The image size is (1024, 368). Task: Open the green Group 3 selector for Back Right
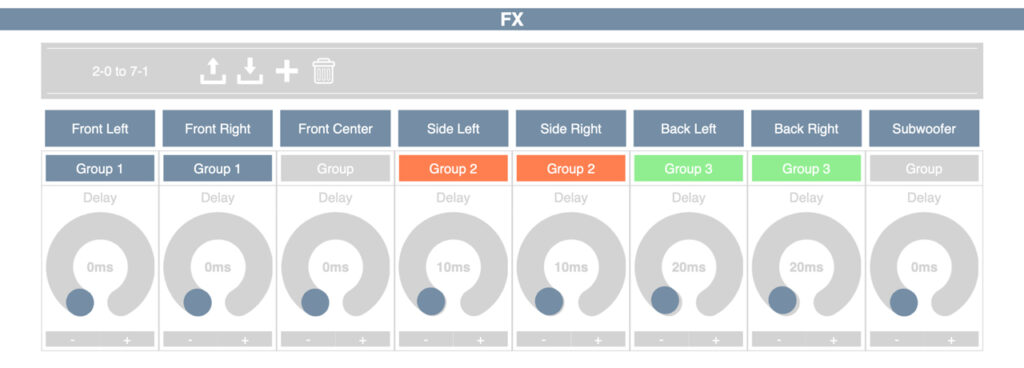(x=806, y=168)
